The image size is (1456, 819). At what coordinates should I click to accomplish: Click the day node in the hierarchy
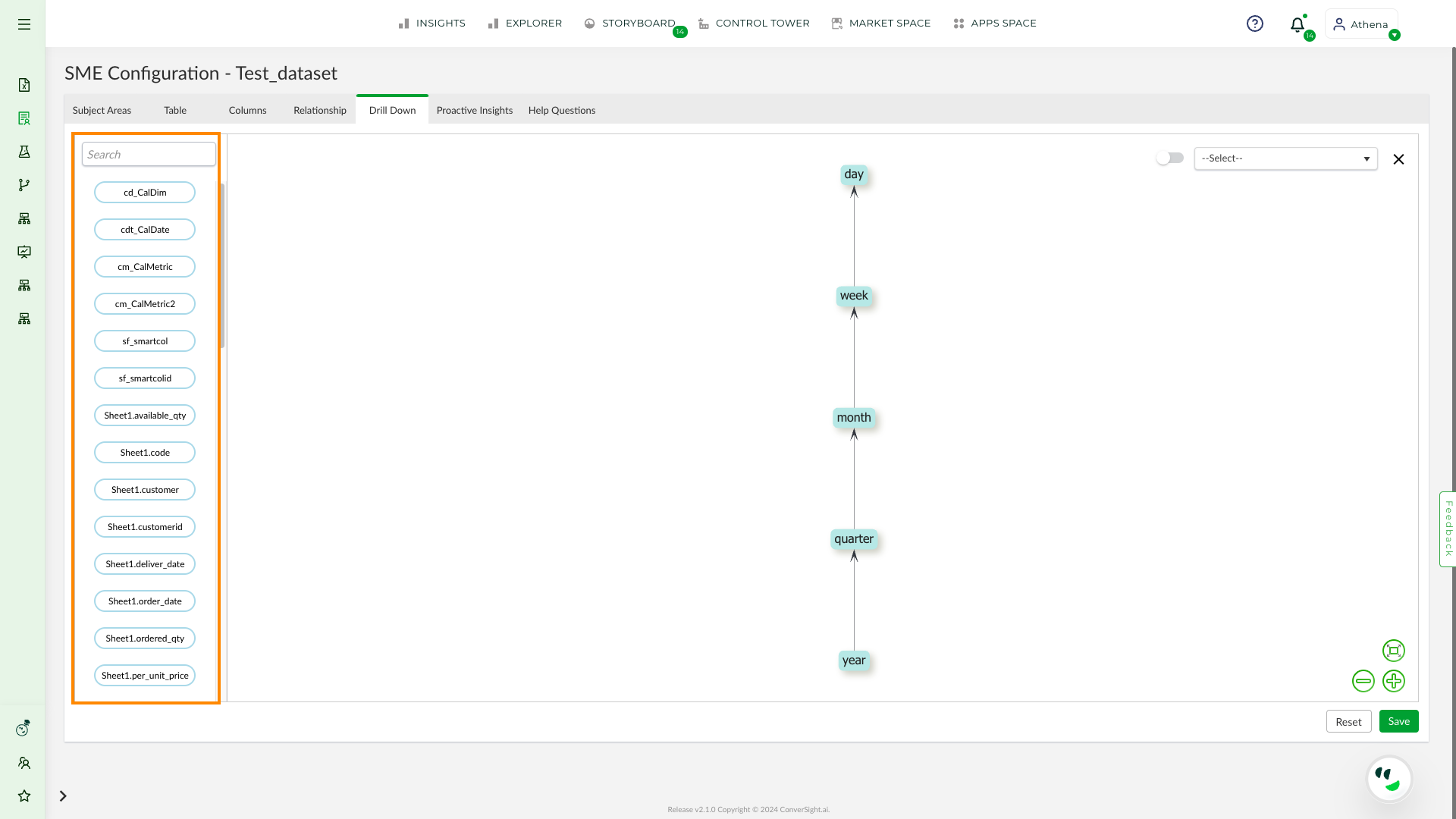coord(854,174)
